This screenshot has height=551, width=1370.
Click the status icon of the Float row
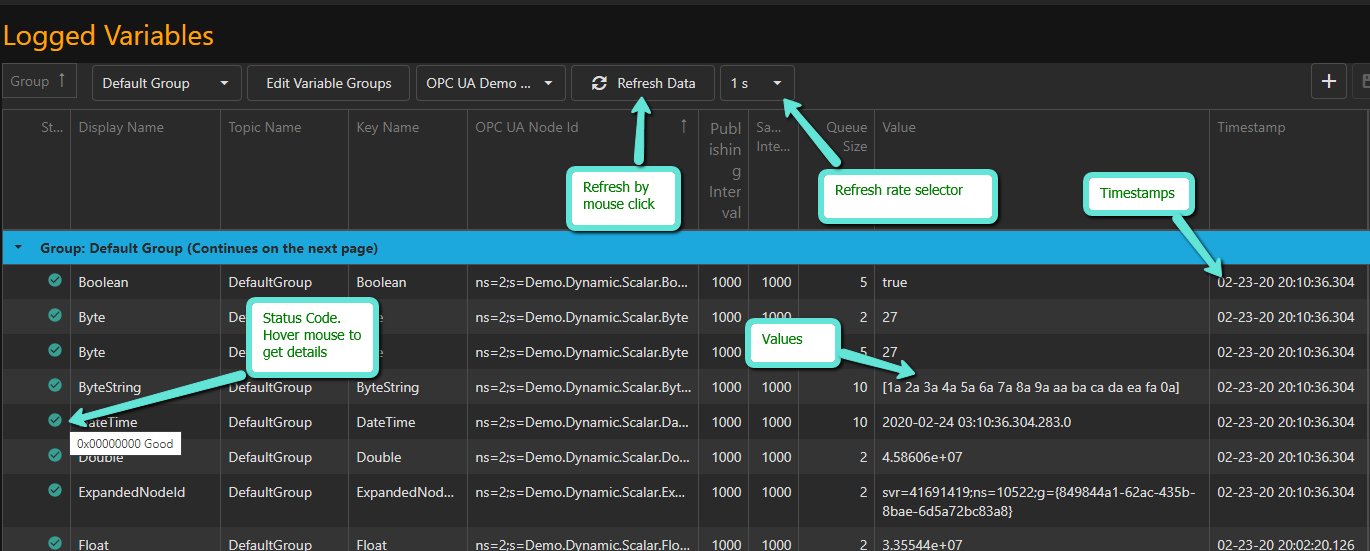[55, 542]
